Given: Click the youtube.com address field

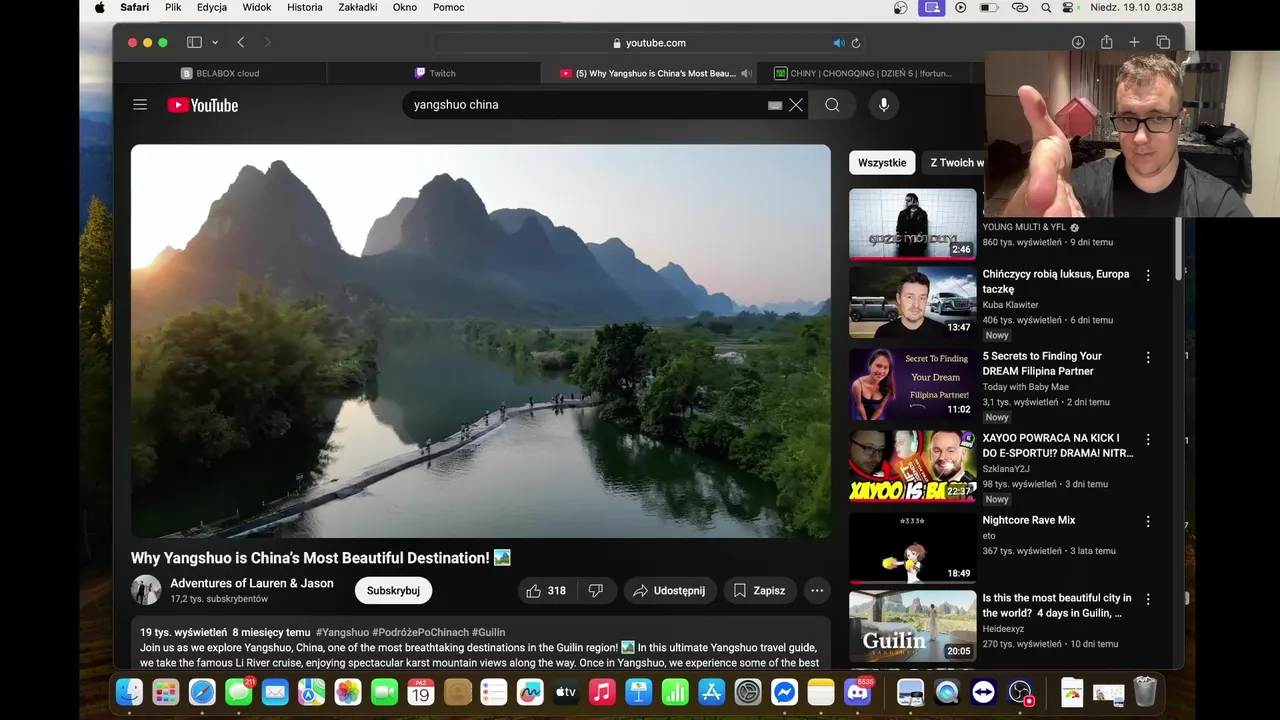Looking at the screenshot, I should (x=648, y=43).
